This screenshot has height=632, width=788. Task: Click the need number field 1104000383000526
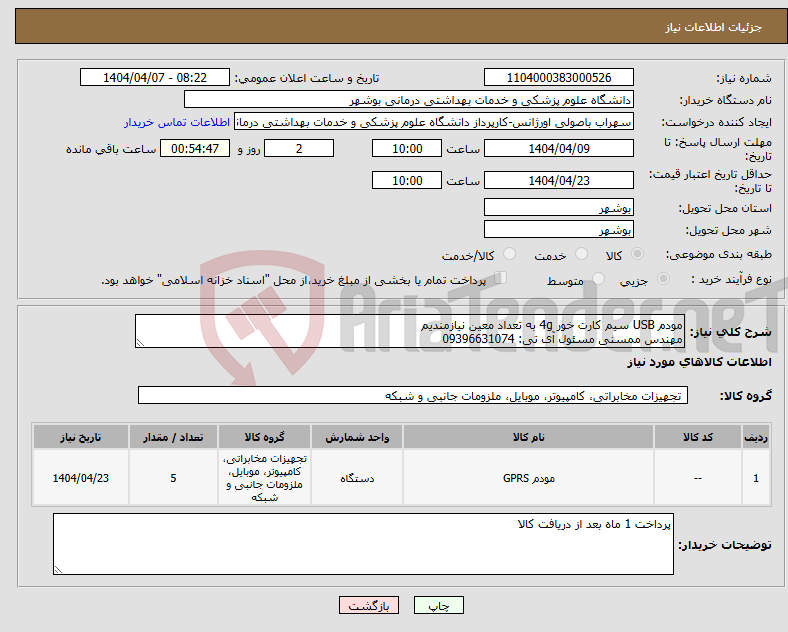point(559,77)
